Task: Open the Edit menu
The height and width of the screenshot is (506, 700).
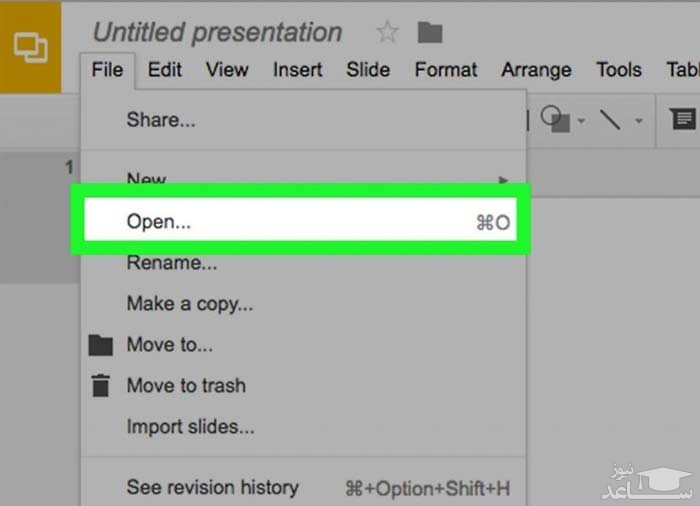Action: (164, 70)
